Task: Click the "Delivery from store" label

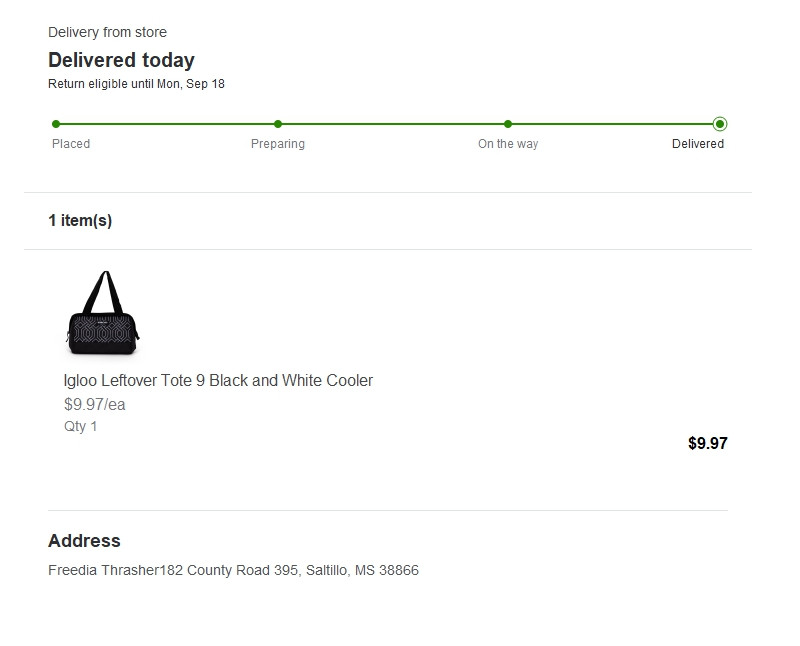Action: click(x=107, y=33)
